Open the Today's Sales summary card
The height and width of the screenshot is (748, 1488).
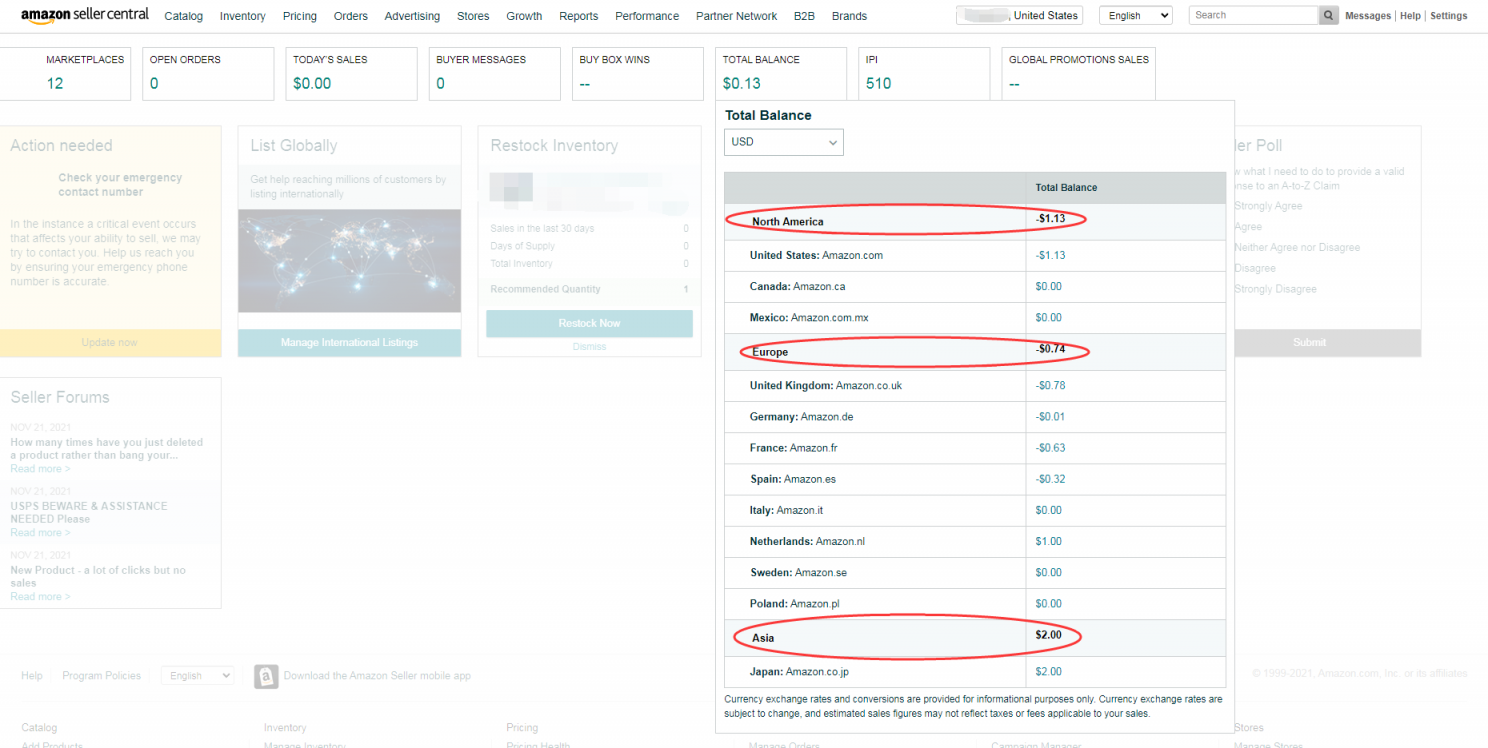click(x=351, y=74)
